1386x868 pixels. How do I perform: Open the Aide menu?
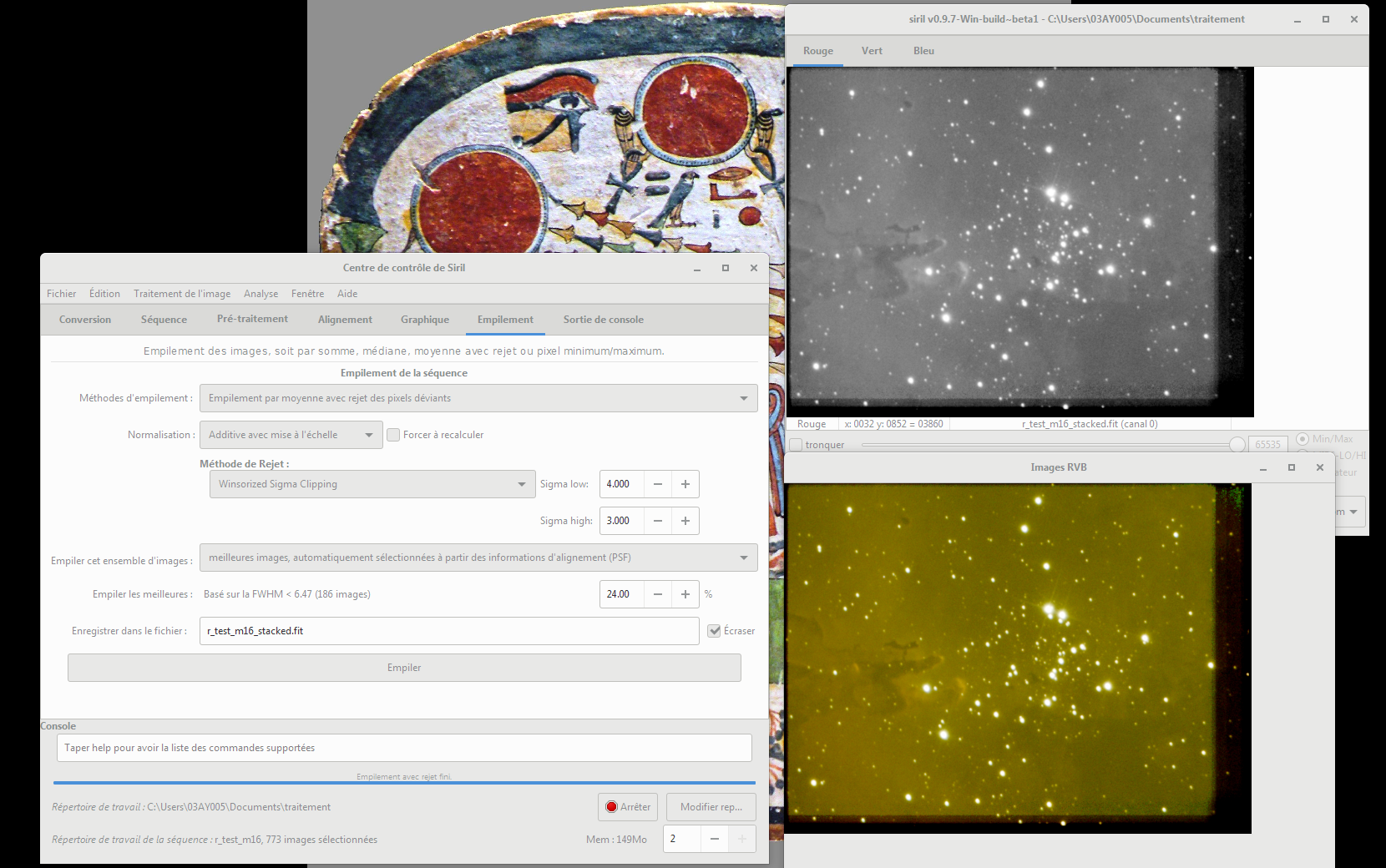tap(347, 294)
